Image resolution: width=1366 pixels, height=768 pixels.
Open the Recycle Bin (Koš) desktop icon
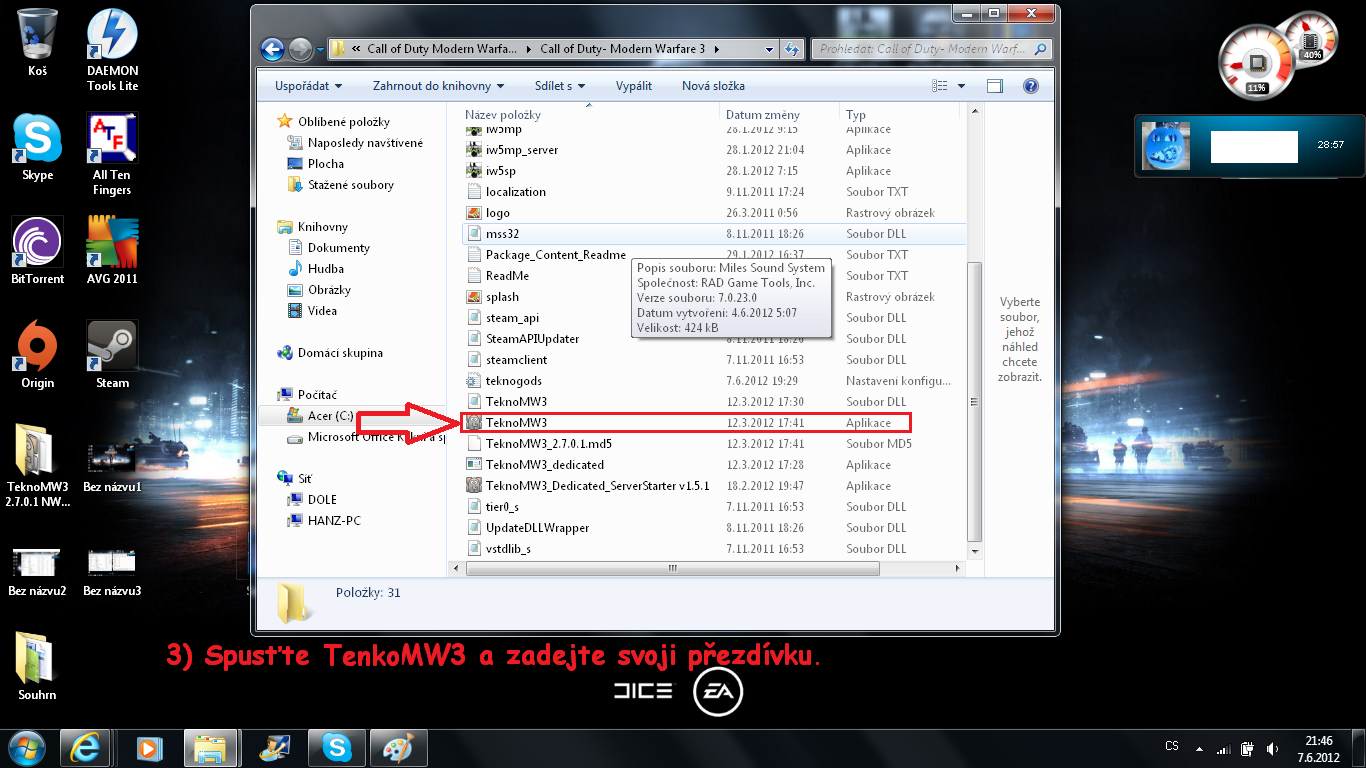(x=38, y=43)
